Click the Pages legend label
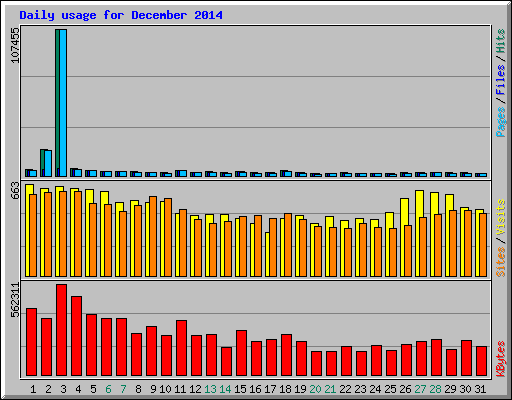 point(501,122)
